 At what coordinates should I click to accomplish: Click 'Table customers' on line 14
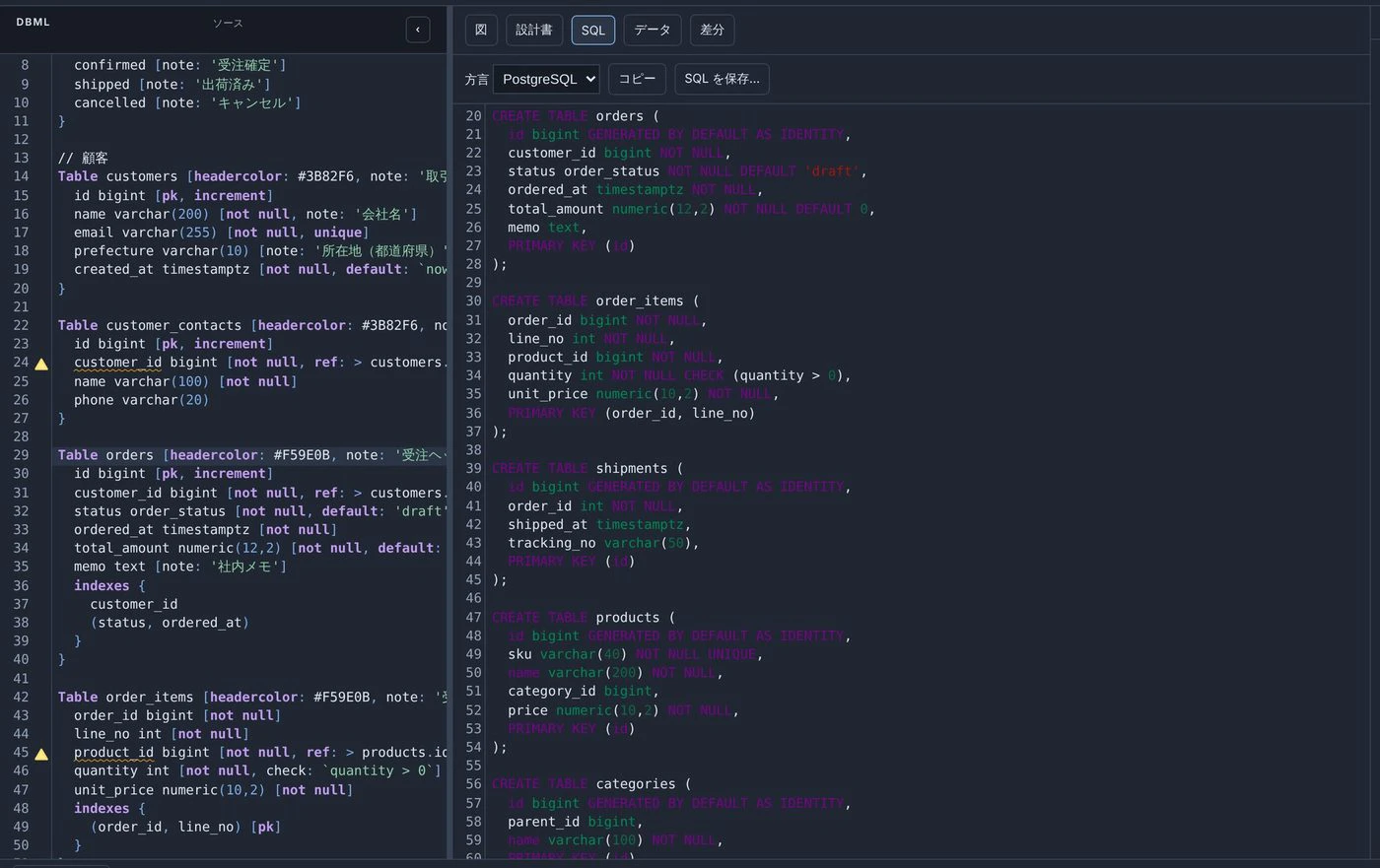(117, 176)
